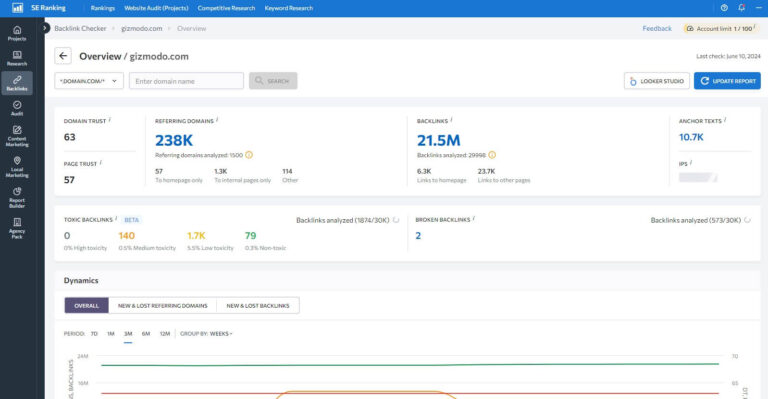
Task: Click the Looker Studio button
Action: [657, 81]
